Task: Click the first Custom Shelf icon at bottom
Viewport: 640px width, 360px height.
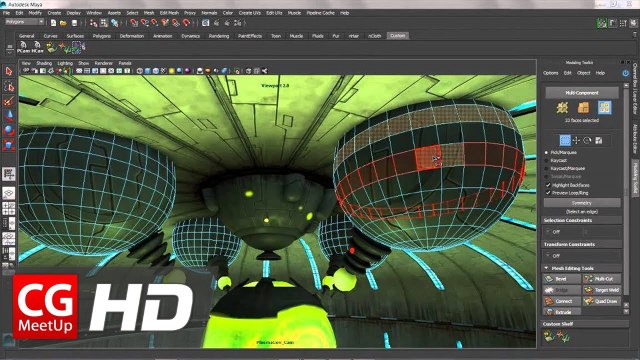Action: [549, 336]
